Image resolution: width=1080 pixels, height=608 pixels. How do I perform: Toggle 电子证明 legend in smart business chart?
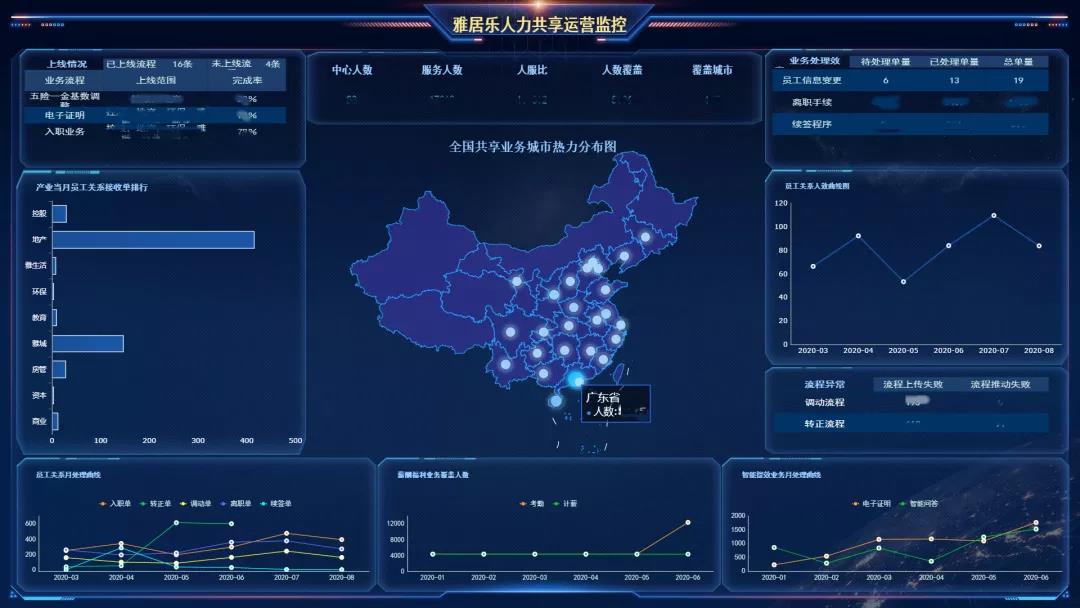point(870,503)
